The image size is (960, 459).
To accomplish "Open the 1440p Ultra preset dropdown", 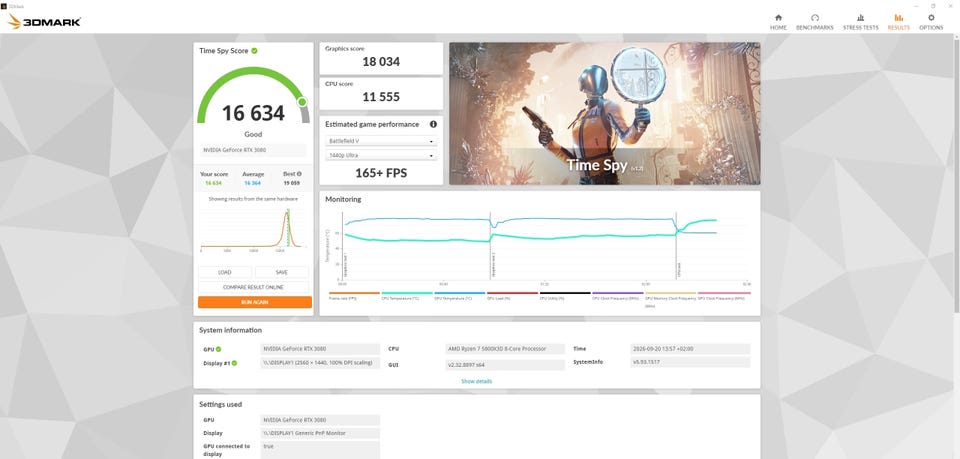I will (381, 155).
